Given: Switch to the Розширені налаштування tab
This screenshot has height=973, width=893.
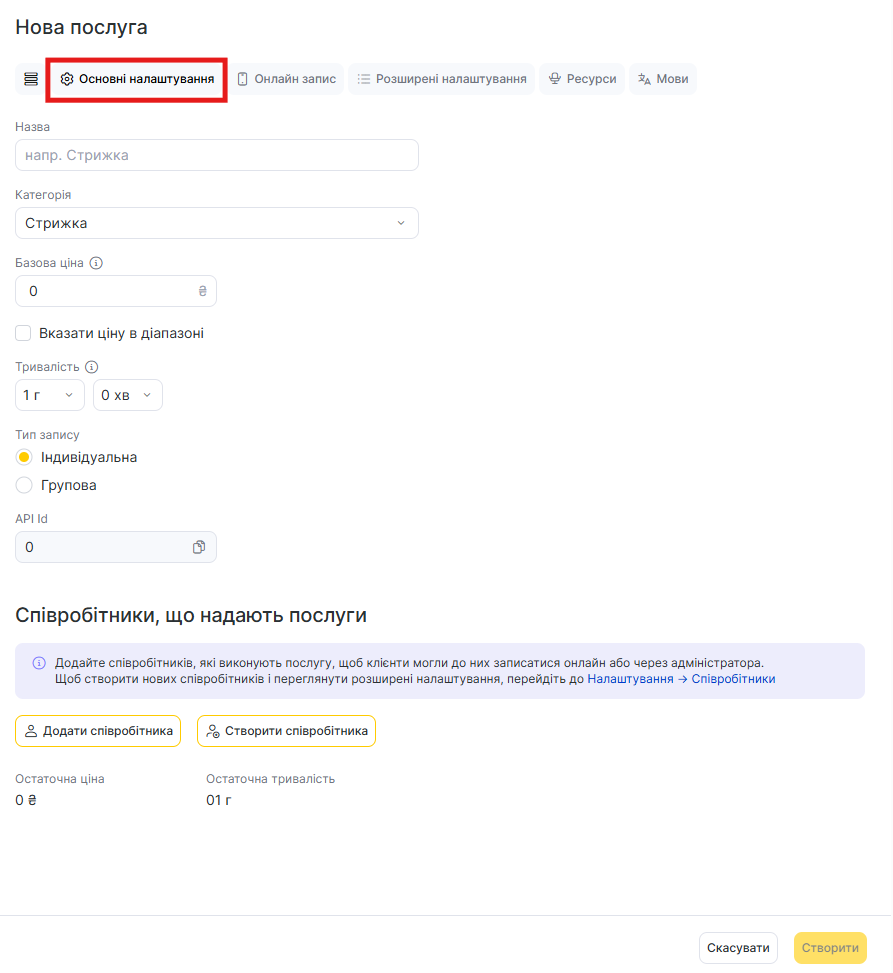Looking at the screenshot, I should tap(441, 79).
